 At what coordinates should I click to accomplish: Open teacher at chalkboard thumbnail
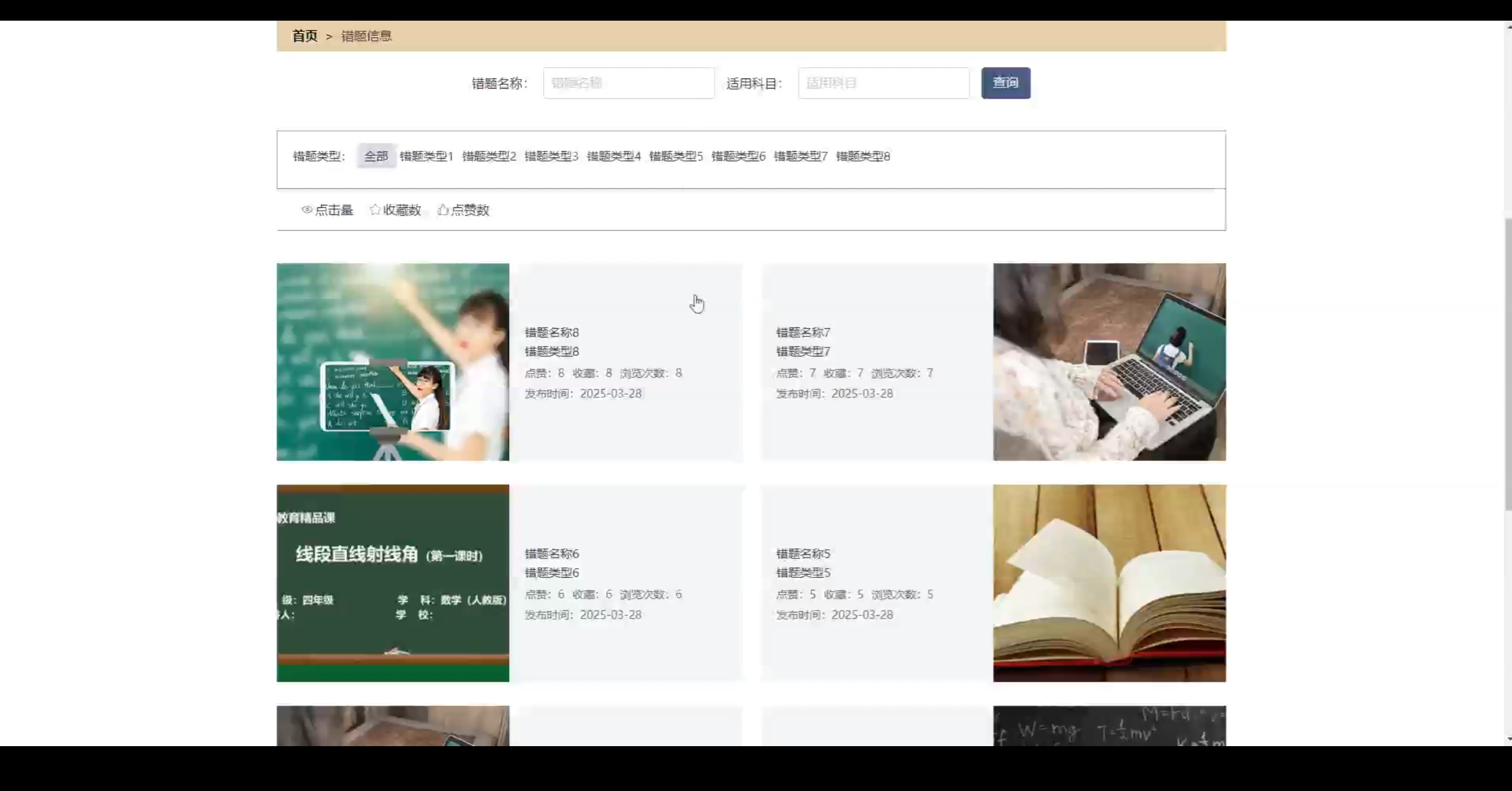coord(393,362)
